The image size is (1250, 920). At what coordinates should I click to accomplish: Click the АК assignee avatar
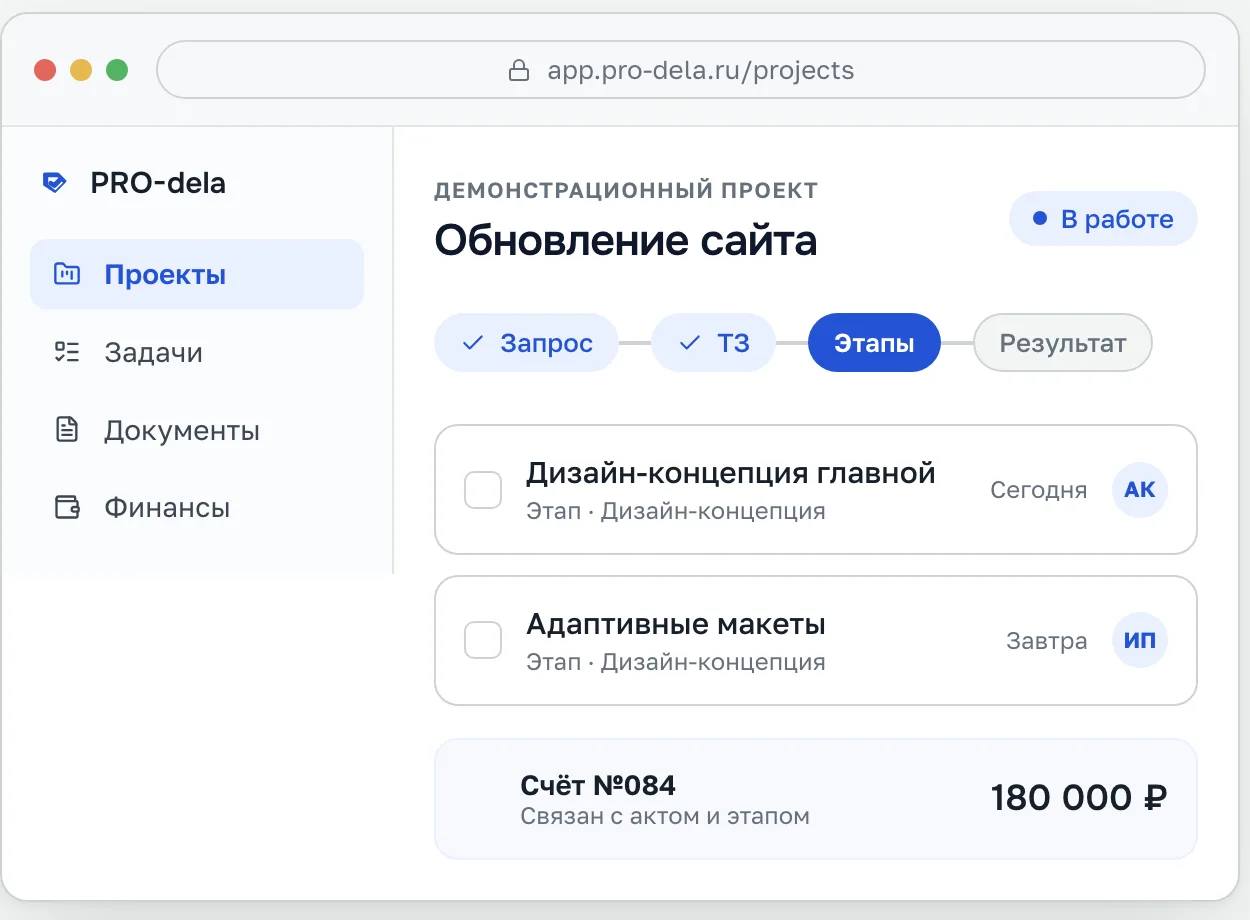tap(1140, 490)
